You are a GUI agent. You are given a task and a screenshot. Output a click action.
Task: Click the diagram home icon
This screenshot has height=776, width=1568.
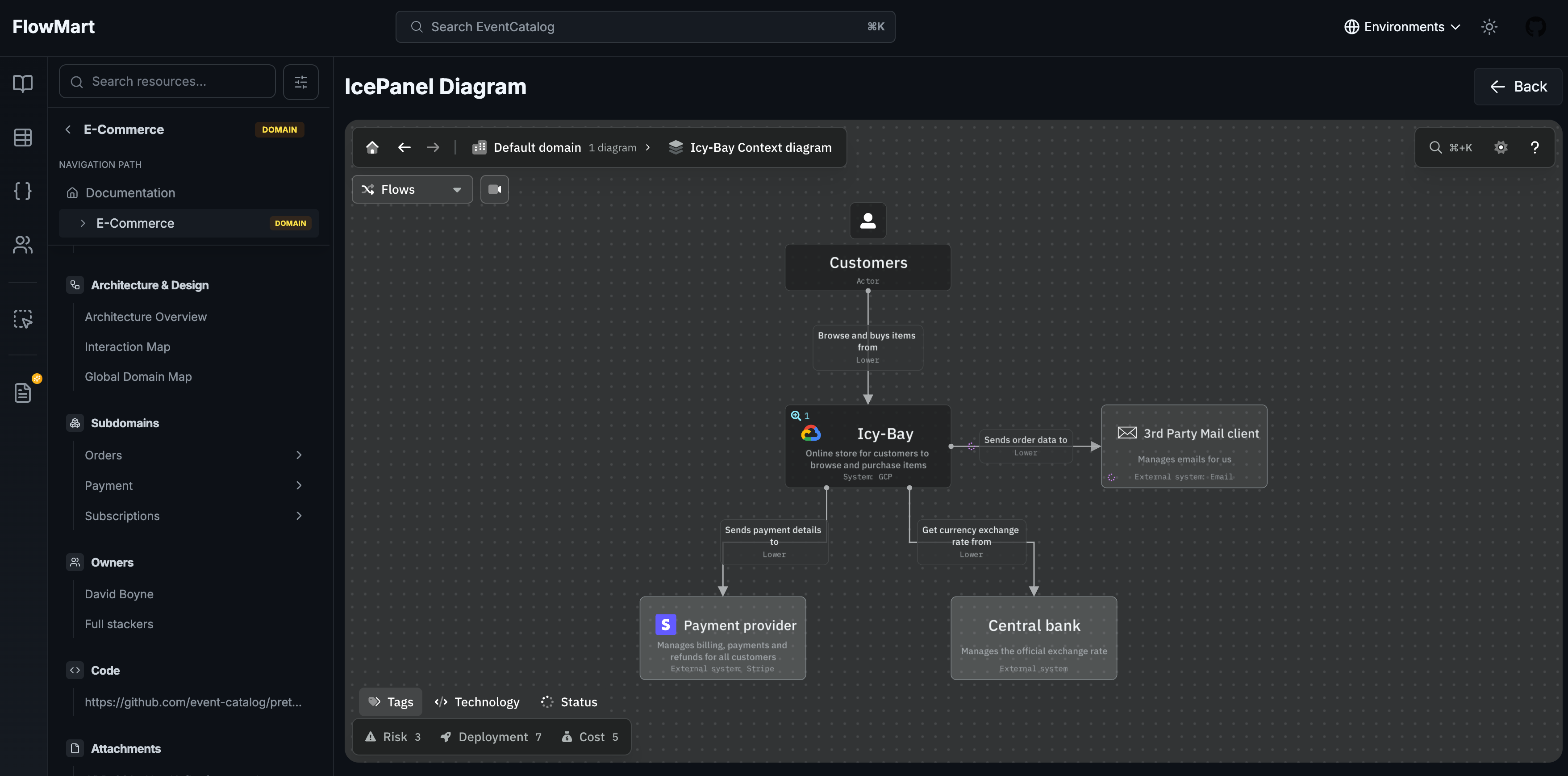[x=372, y=147]
